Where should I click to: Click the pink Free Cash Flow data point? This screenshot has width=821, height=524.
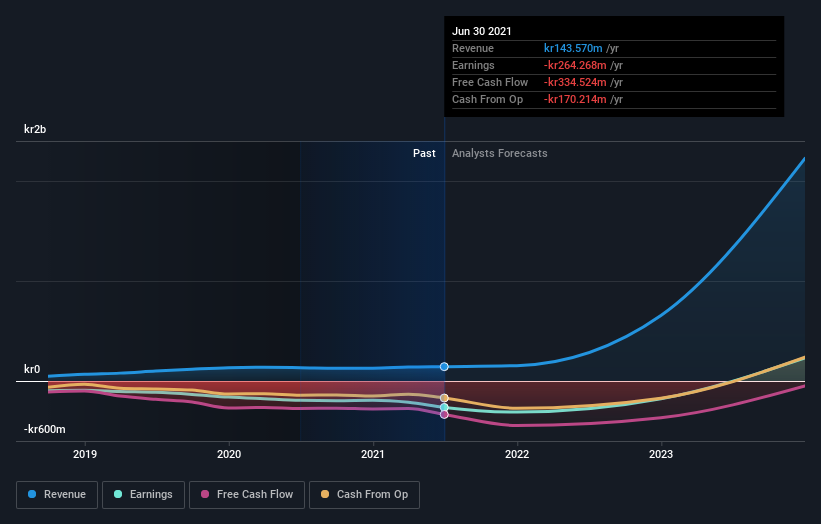pos(444,415)
